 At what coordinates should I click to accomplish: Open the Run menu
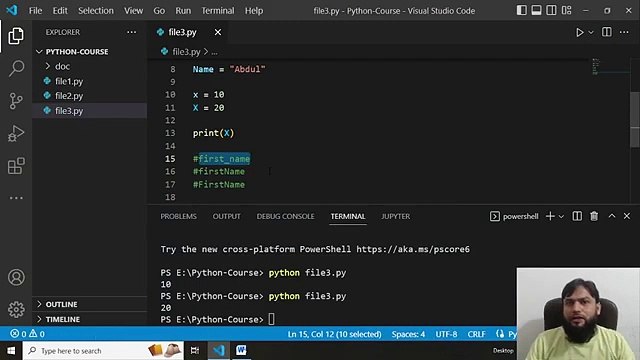[x=183, y=11]
